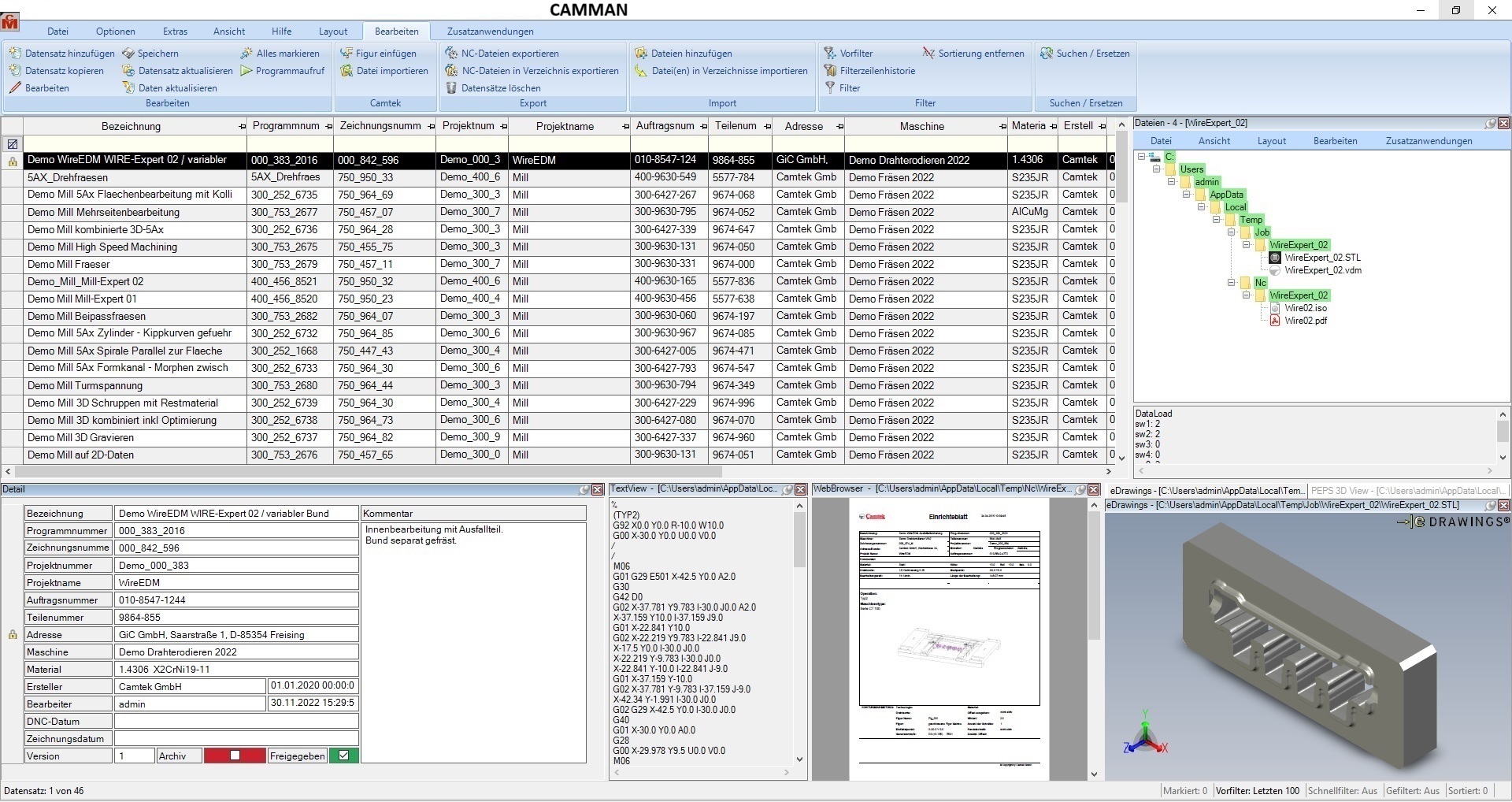Click the Hilfe ribbon tab
Screen dimensions: 1512x802
tap(281, 32)
